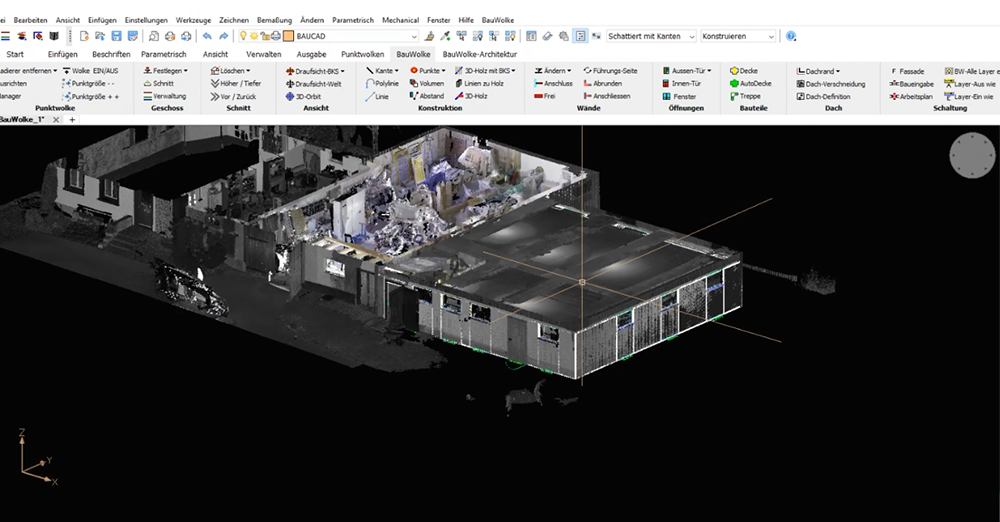Click the Höher / Tiefer section button

click(236, 84)
